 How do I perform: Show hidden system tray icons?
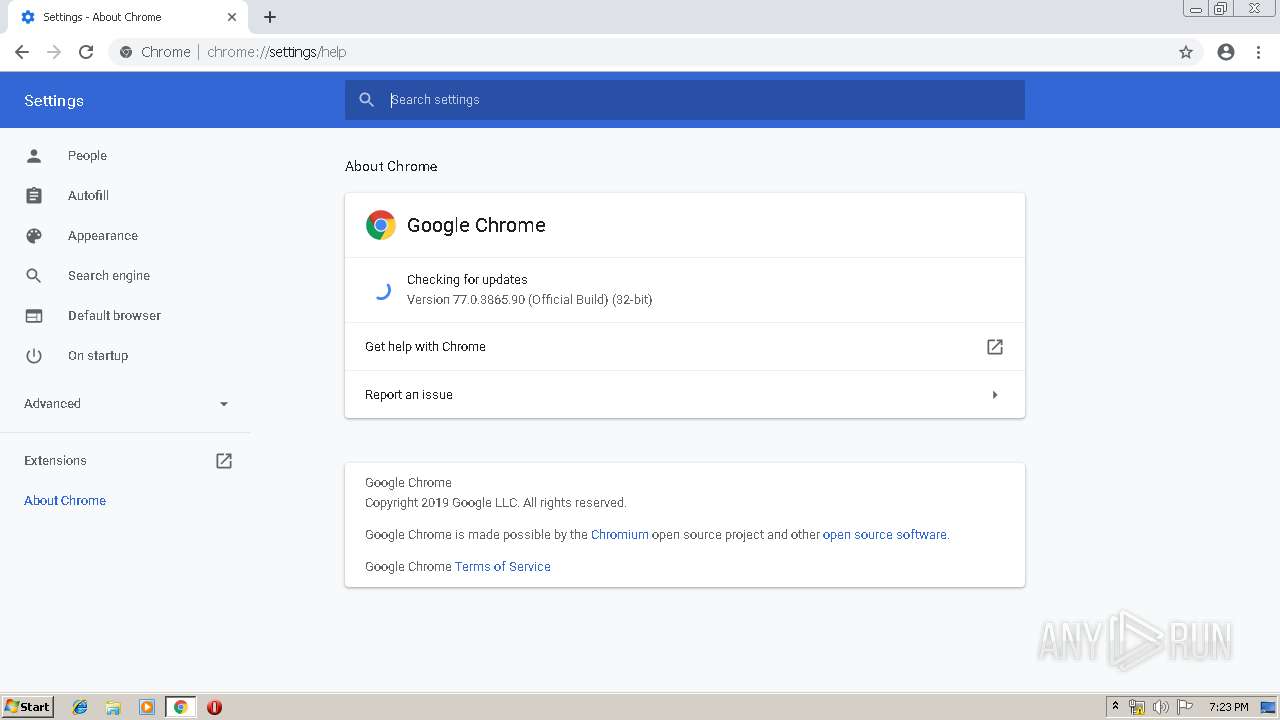coord(1115,707)
